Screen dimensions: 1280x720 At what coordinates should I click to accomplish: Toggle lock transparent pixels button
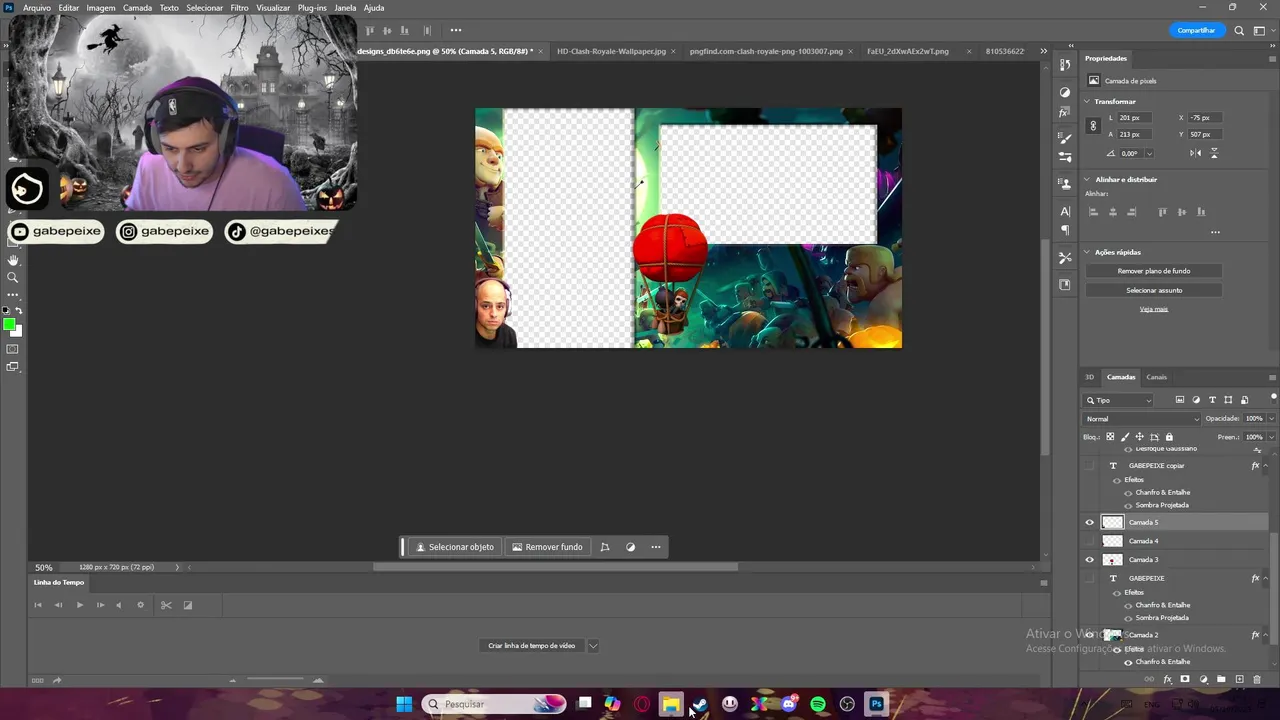click(1110, 437)
